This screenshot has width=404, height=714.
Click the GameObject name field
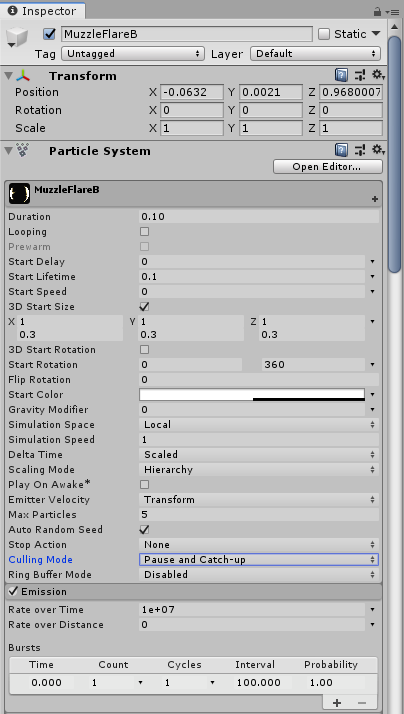point(187,34)
